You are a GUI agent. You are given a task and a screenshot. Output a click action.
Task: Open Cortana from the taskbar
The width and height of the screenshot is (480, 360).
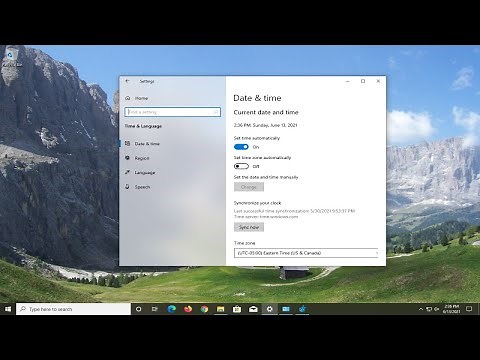138,309
